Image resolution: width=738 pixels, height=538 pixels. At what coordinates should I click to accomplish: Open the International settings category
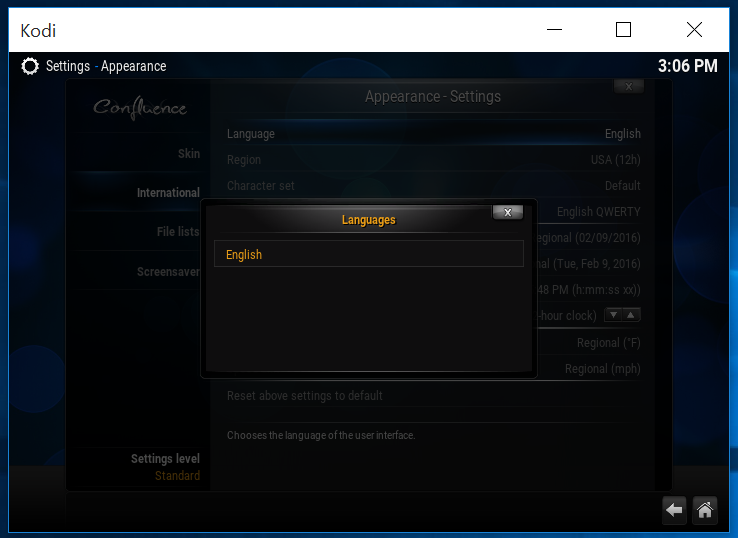tap(139, 193)
